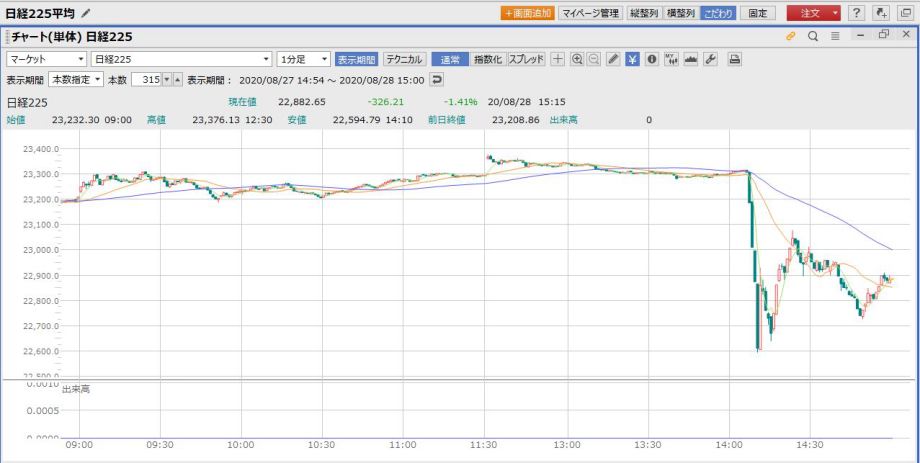920x463 pixels.
Task: Click the percent change -1.41%
Action: pos(461,102)
